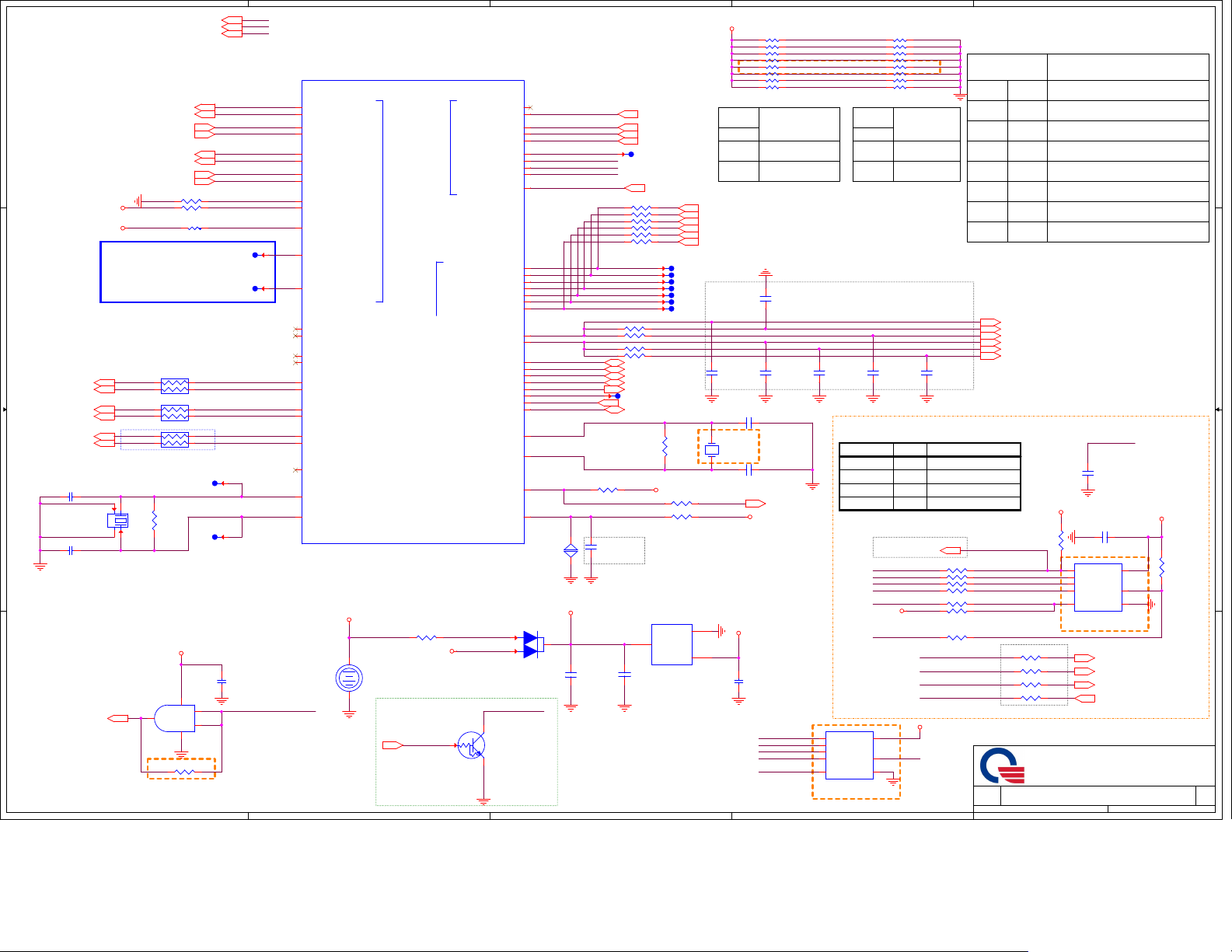Click the port connector left of the AND gate
This screenshot has width=1232, height=952.
click(x=117, y=718)
